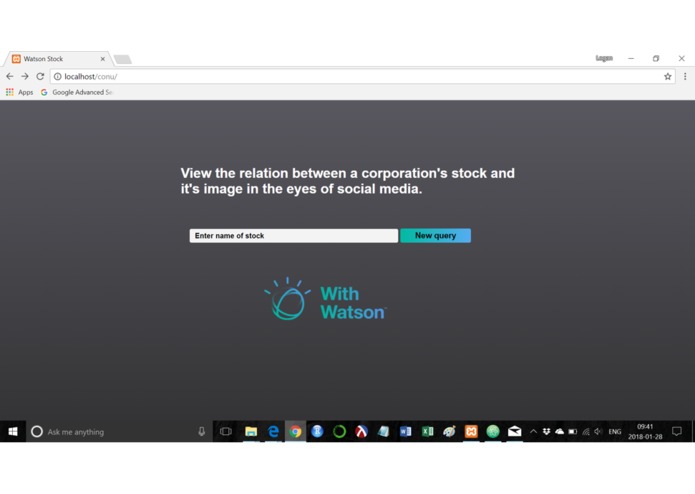Open Task View from the taskbar
The image size is (695, 494).
pos(226,432)
